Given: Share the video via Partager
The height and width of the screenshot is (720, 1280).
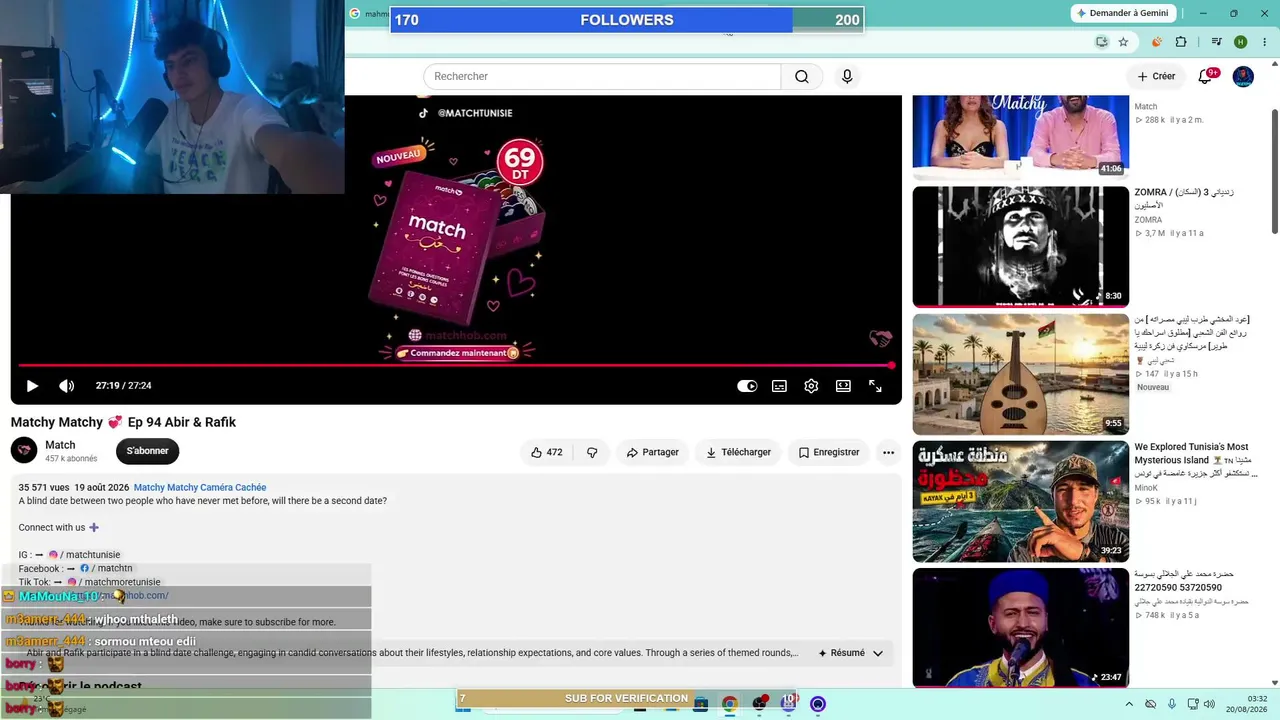Looking at the screenshot, I should coord(652,452).
